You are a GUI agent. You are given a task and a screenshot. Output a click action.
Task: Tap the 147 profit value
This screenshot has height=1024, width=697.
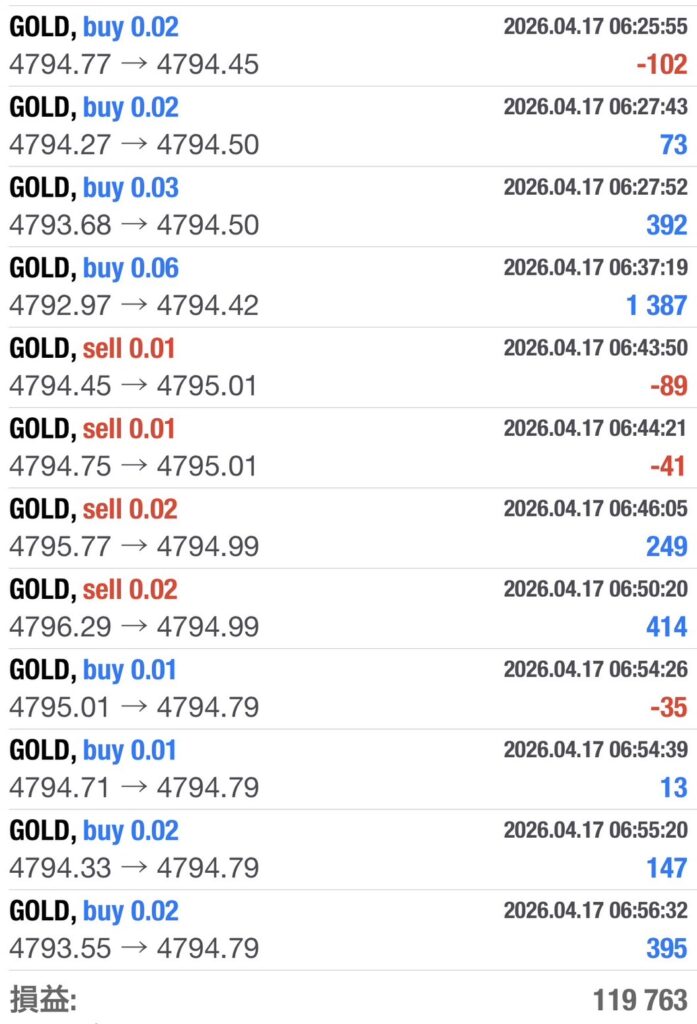pyautogui.click(x=666, y=868)
